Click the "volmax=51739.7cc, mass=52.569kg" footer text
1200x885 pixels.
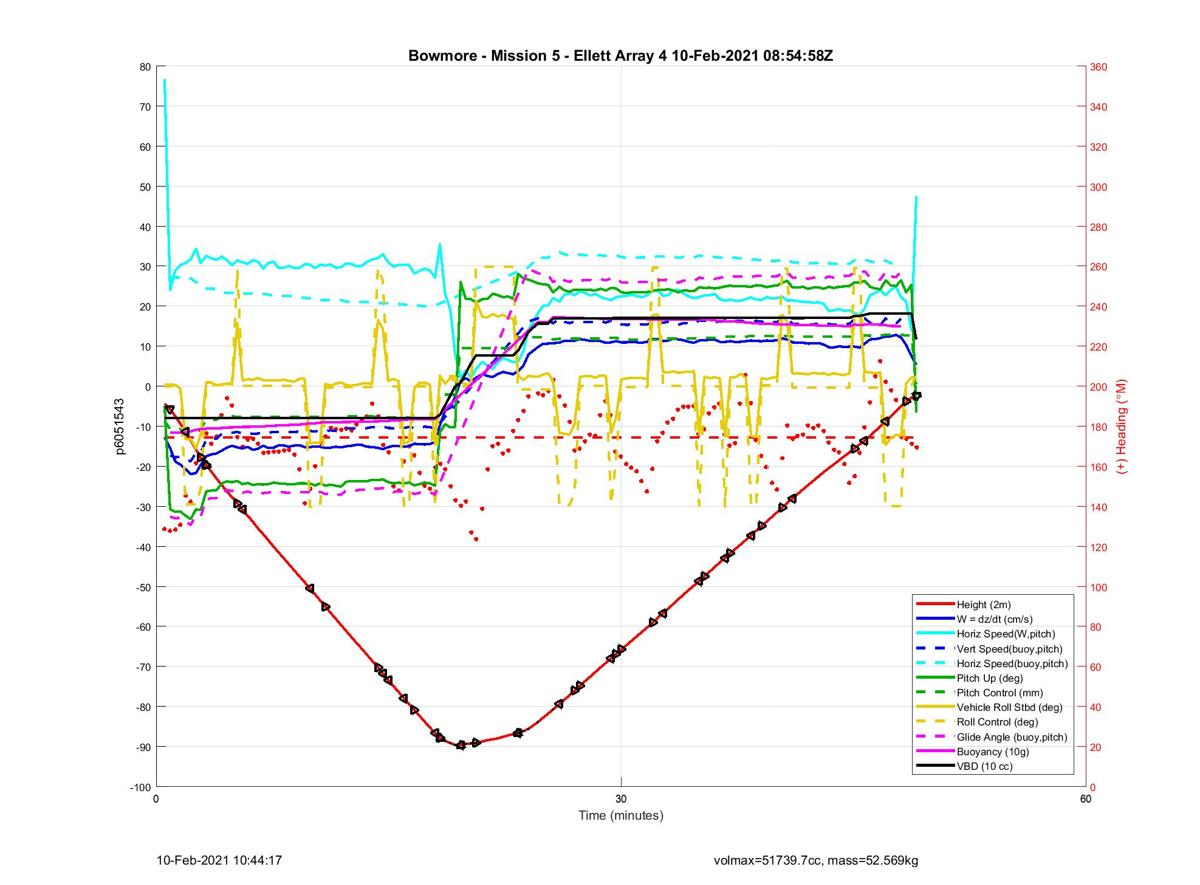coord(816,860)
